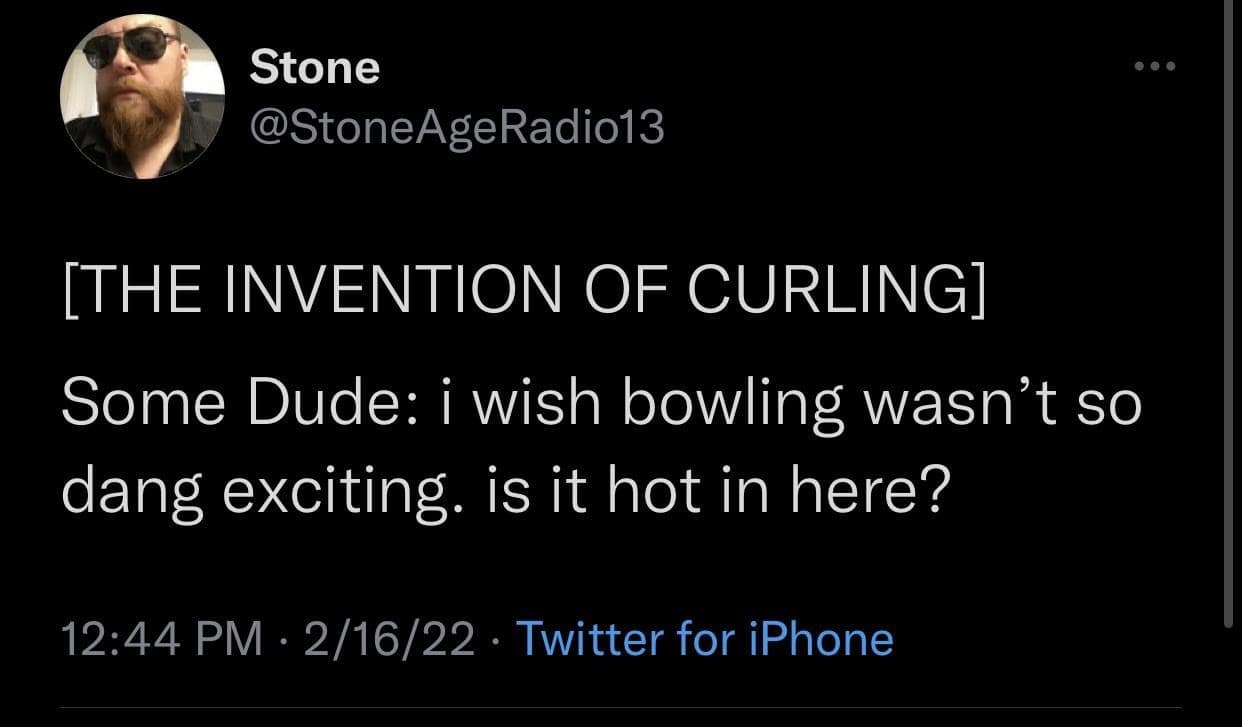Image resolution: width=1242 pixels, height=727 pixels.
Task: Click the 12:44 PM timestamp
Action: pyautogui.click(x=162, y=639)
